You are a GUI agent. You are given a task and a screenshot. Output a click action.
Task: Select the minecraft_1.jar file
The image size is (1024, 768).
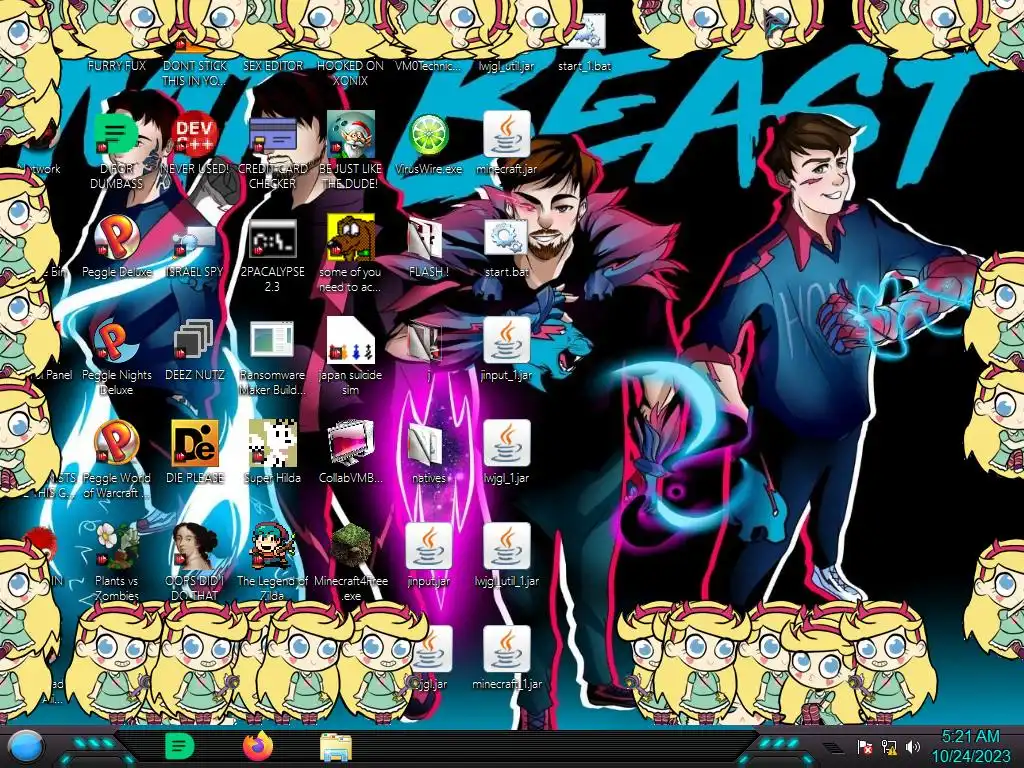[x=507, y=649]
